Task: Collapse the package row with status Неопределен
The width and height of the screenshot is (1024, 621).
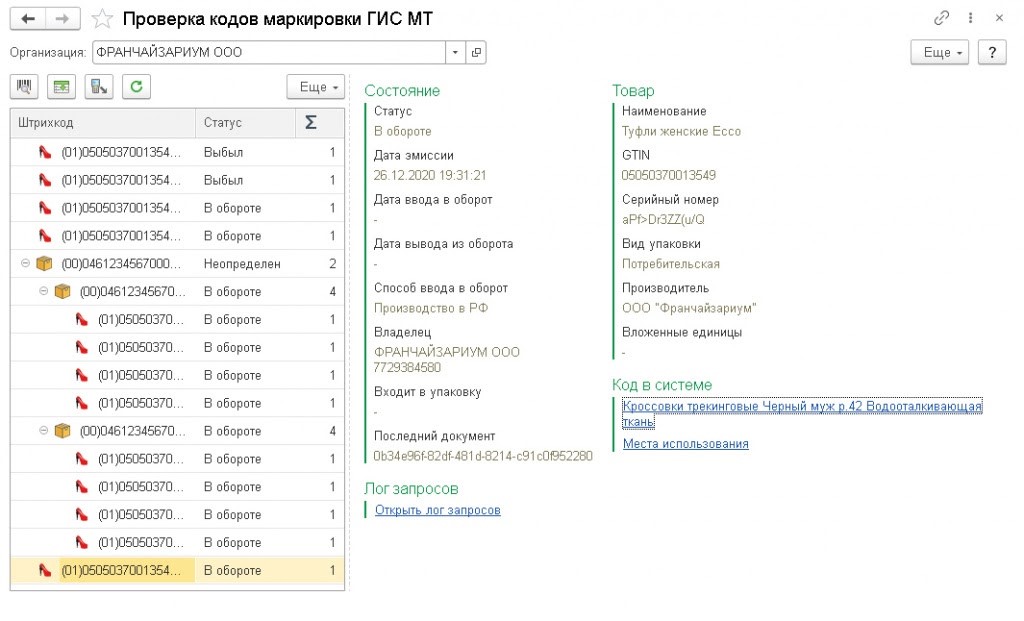Action: point(24,264)
